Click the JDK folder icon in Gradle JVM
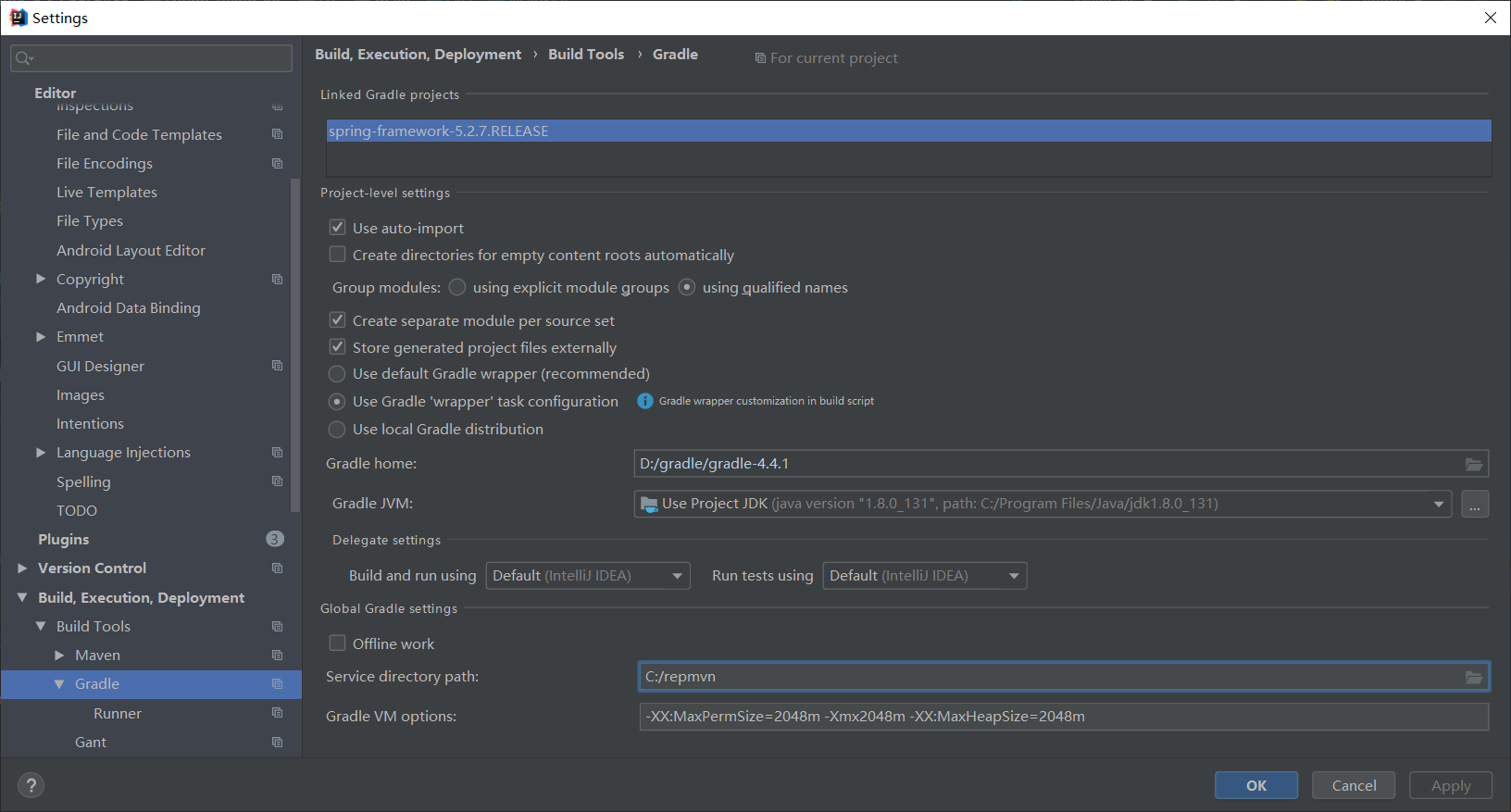1511x812 pixels. 649,504
